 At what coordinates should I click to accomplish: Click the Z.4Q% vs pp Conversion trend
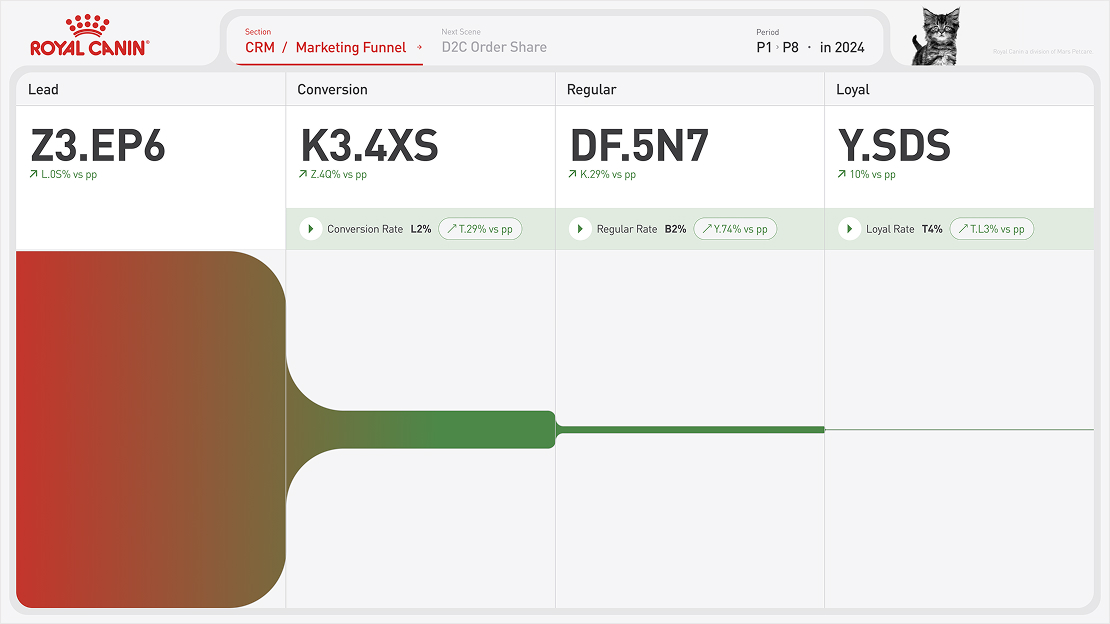pos(333,174)
